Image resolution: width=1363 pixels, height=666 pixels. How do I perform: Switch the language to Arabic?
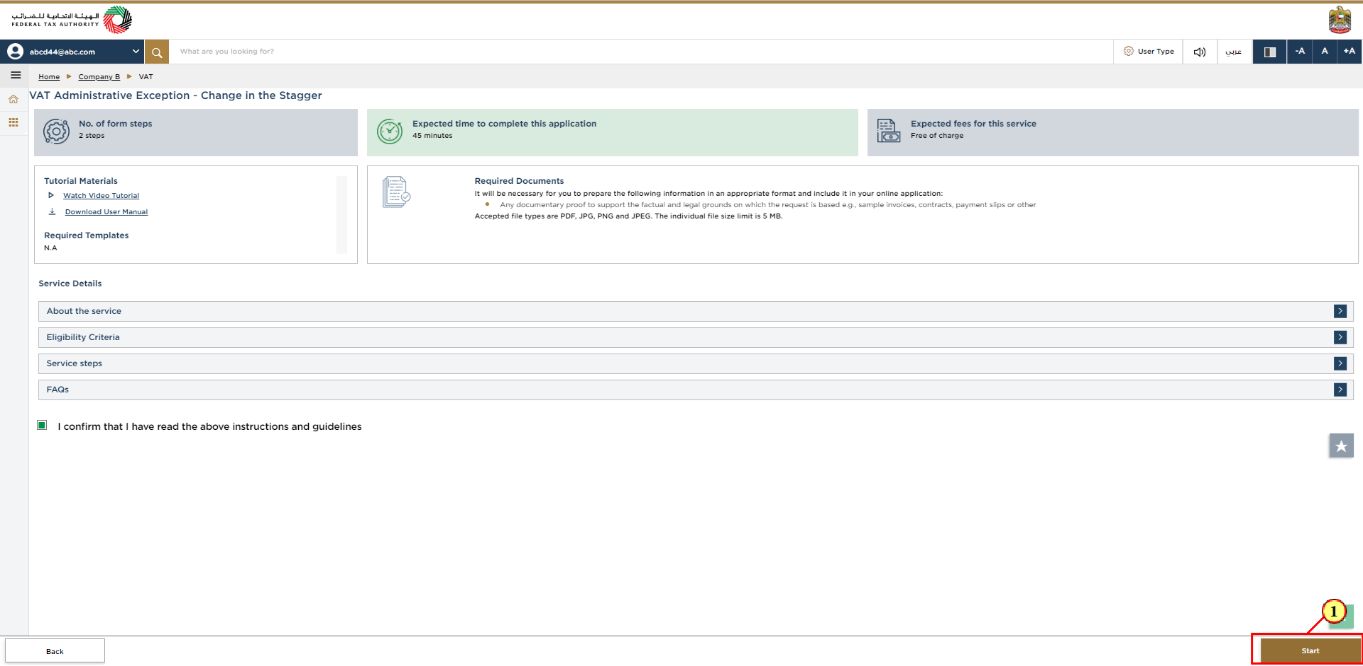tap(1235, 51)
